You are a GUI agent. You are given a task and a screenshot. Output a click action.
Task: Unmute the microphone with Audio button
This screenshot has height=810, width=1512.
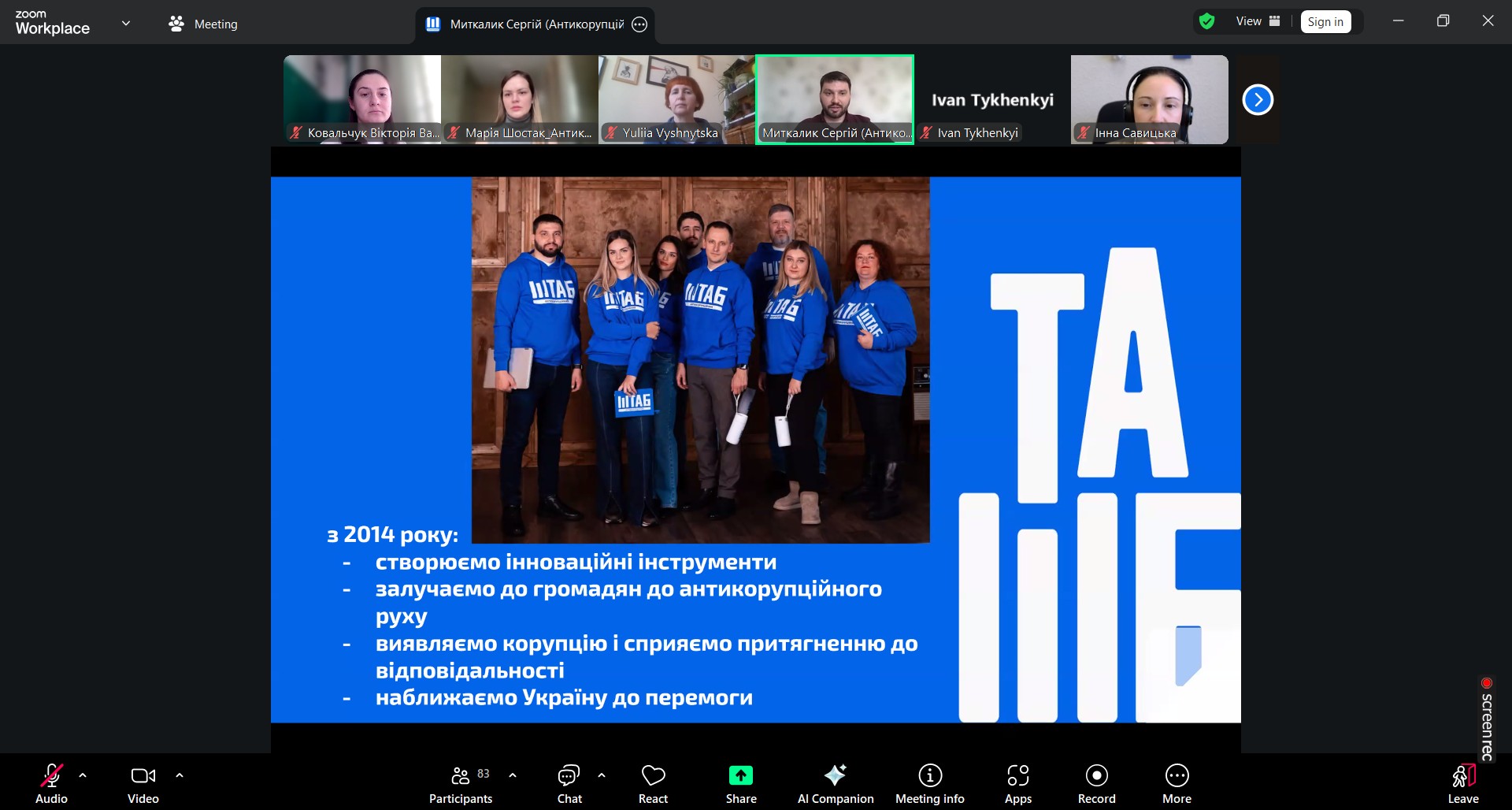coord(51,783)
